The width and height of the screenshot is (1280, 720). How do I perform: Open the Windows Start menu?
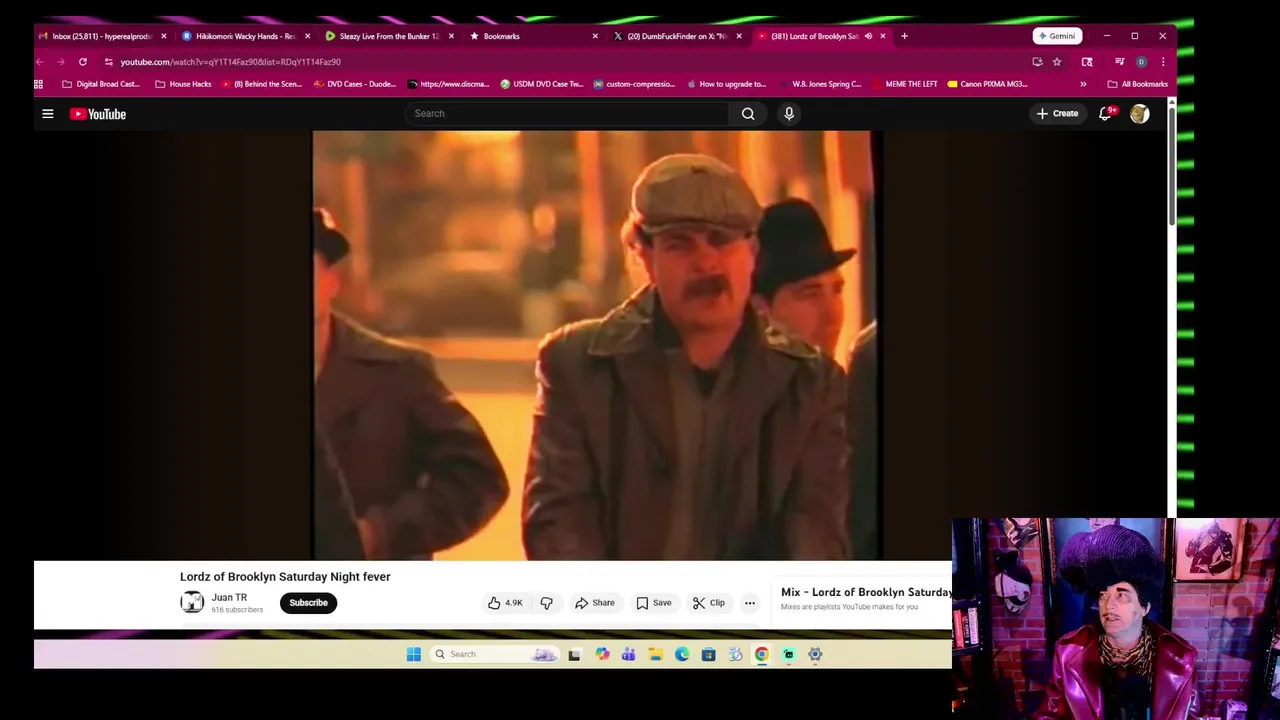(414, 654)
